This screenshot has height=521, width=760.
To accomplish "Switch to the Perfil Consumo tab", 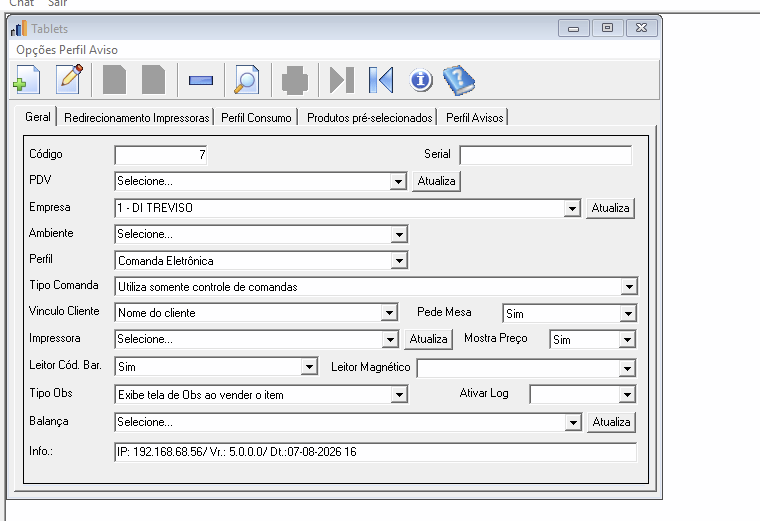I will (256, 118).
